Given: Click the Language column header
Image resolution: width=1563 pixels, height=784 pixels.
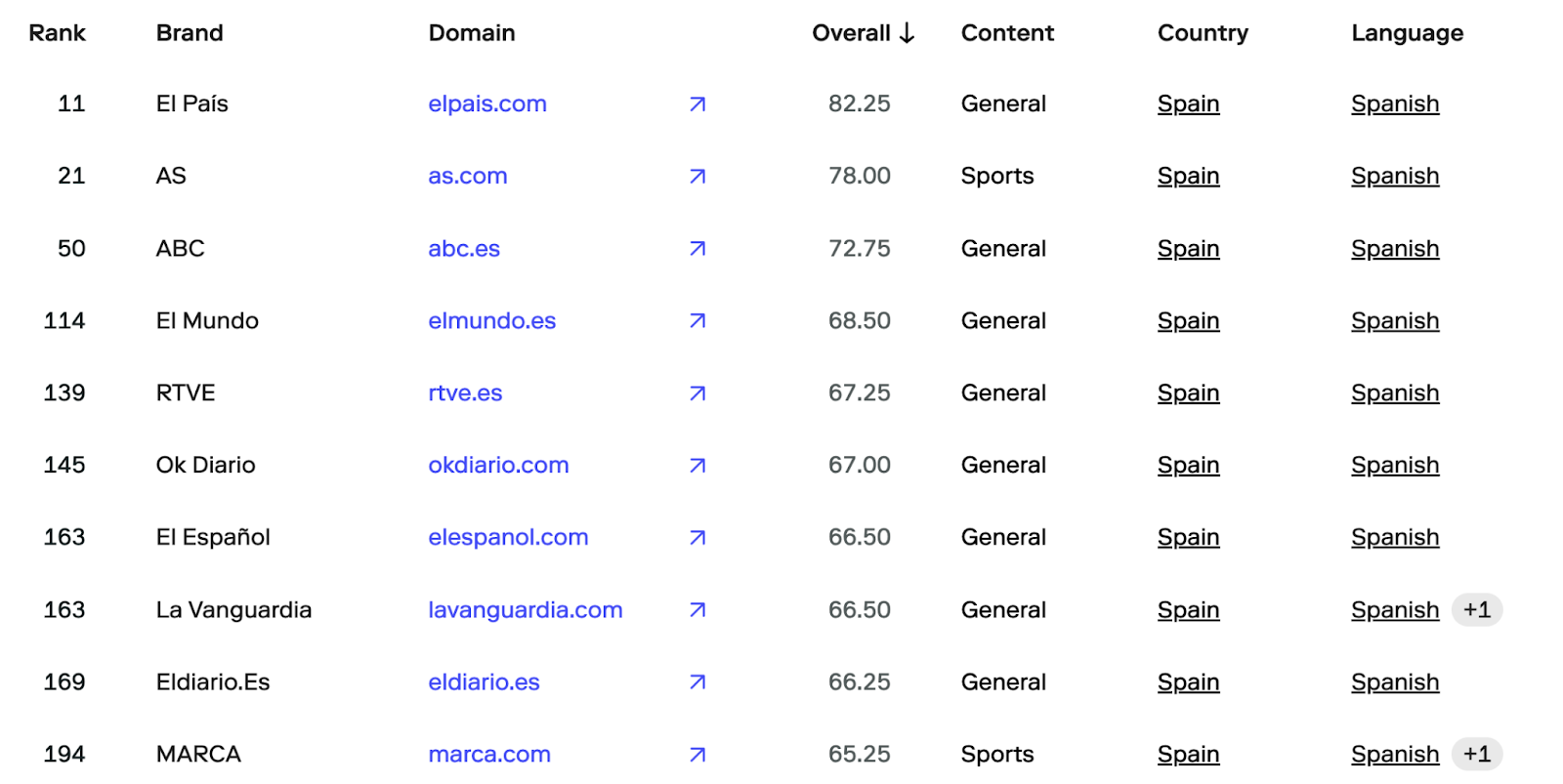Looking at the screenshot, I should click(x=1407, y=33).
